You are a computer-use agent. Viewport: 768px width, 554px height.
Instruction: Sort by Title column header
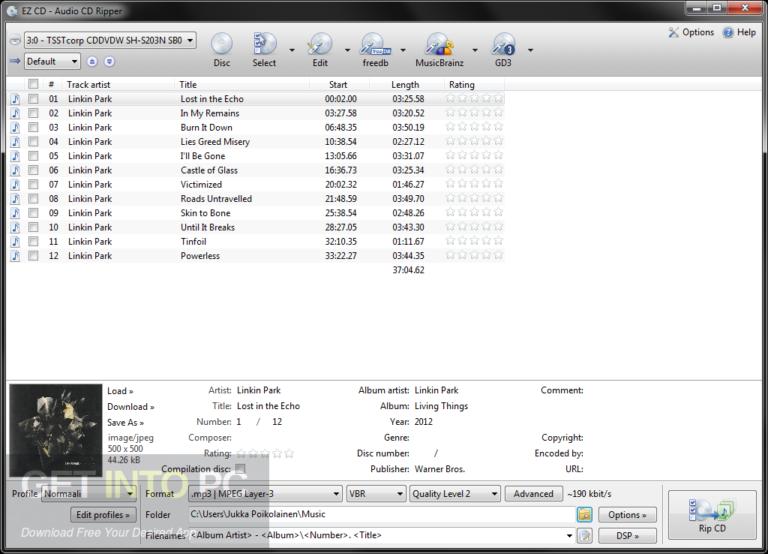coord(188,84)
